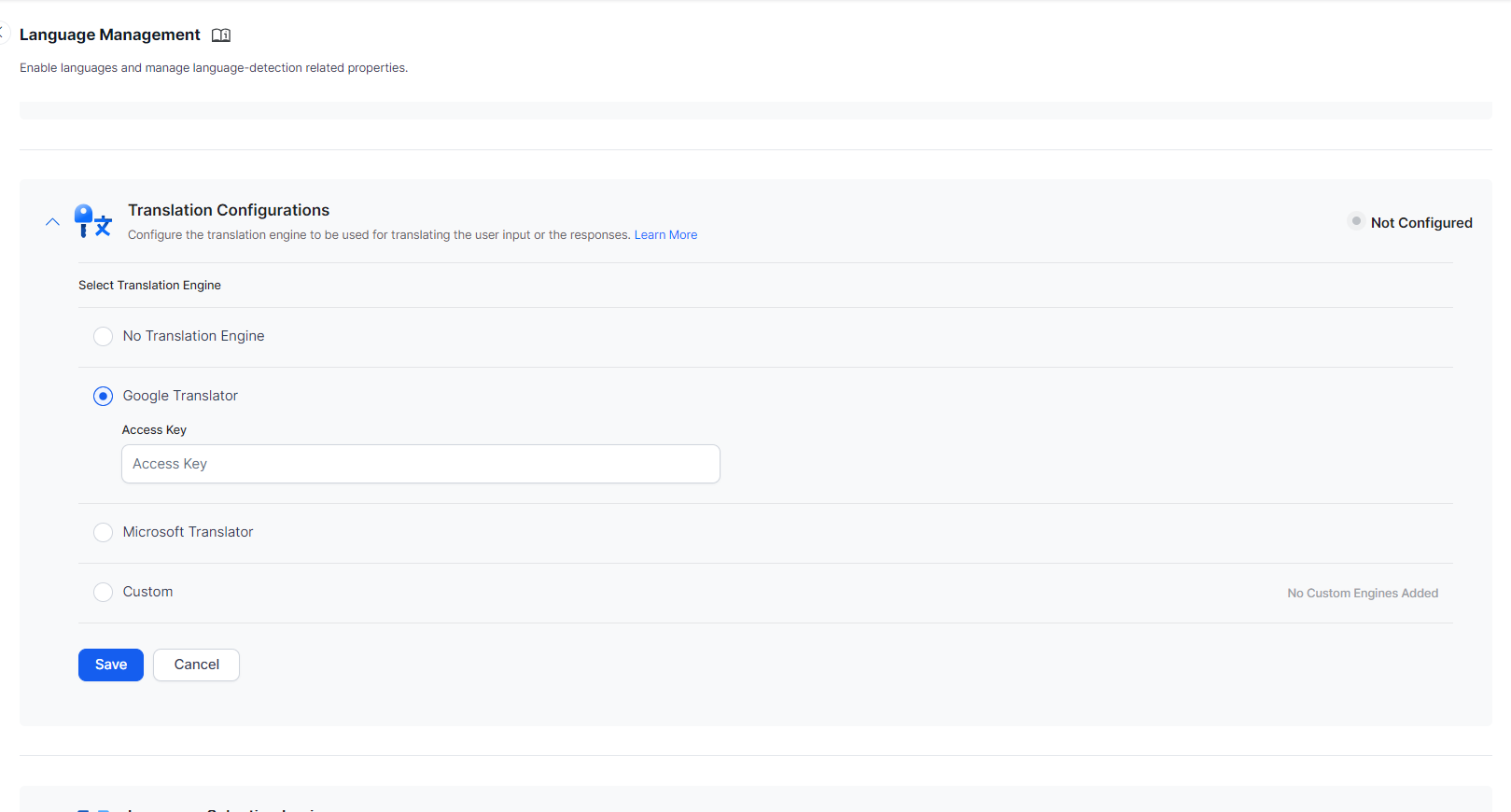Click the empty collapsed panel below the description
Screen dimensions: 1511x812
755,110
